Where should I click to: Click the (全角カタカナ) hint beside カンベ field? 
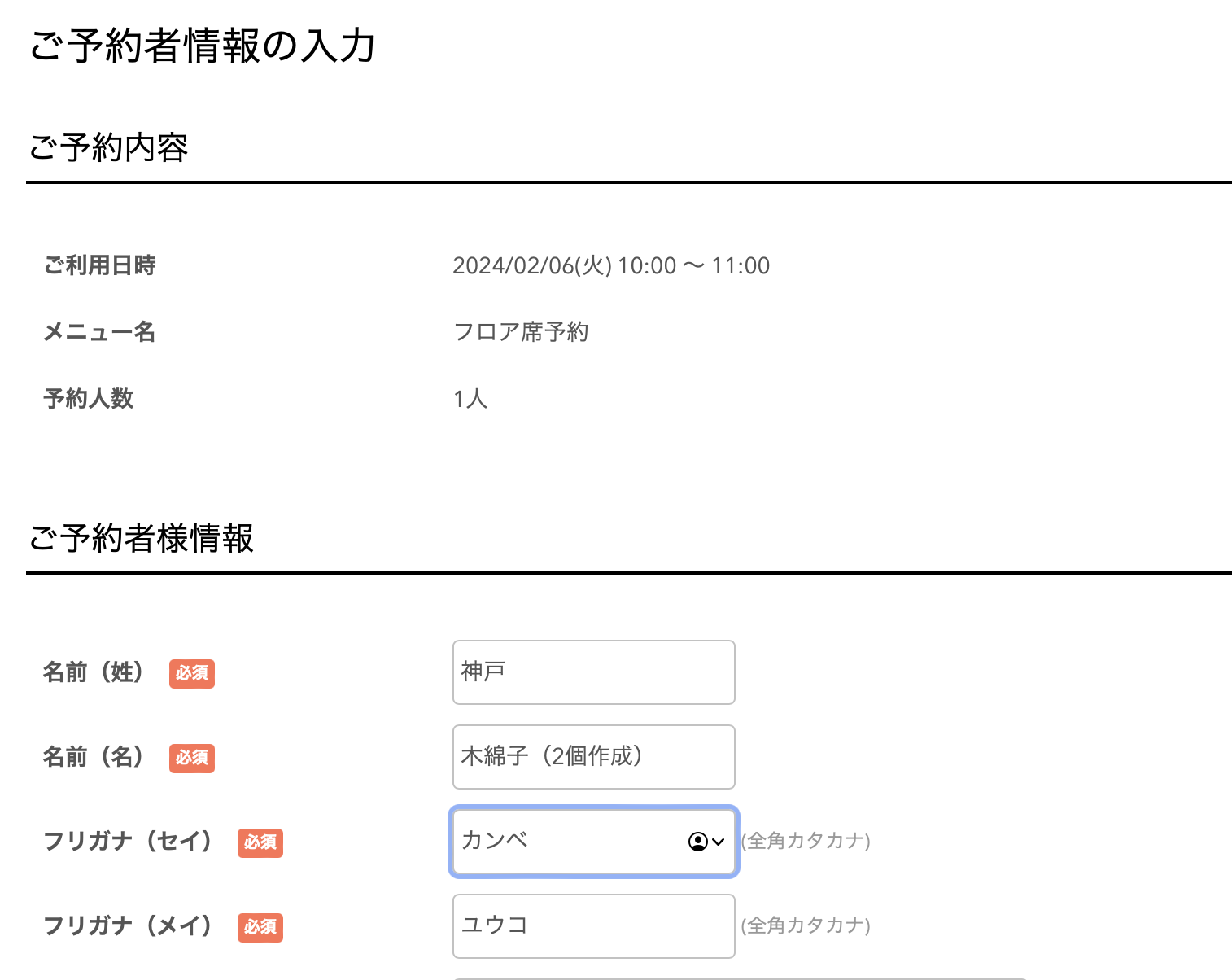coord(806,841)
